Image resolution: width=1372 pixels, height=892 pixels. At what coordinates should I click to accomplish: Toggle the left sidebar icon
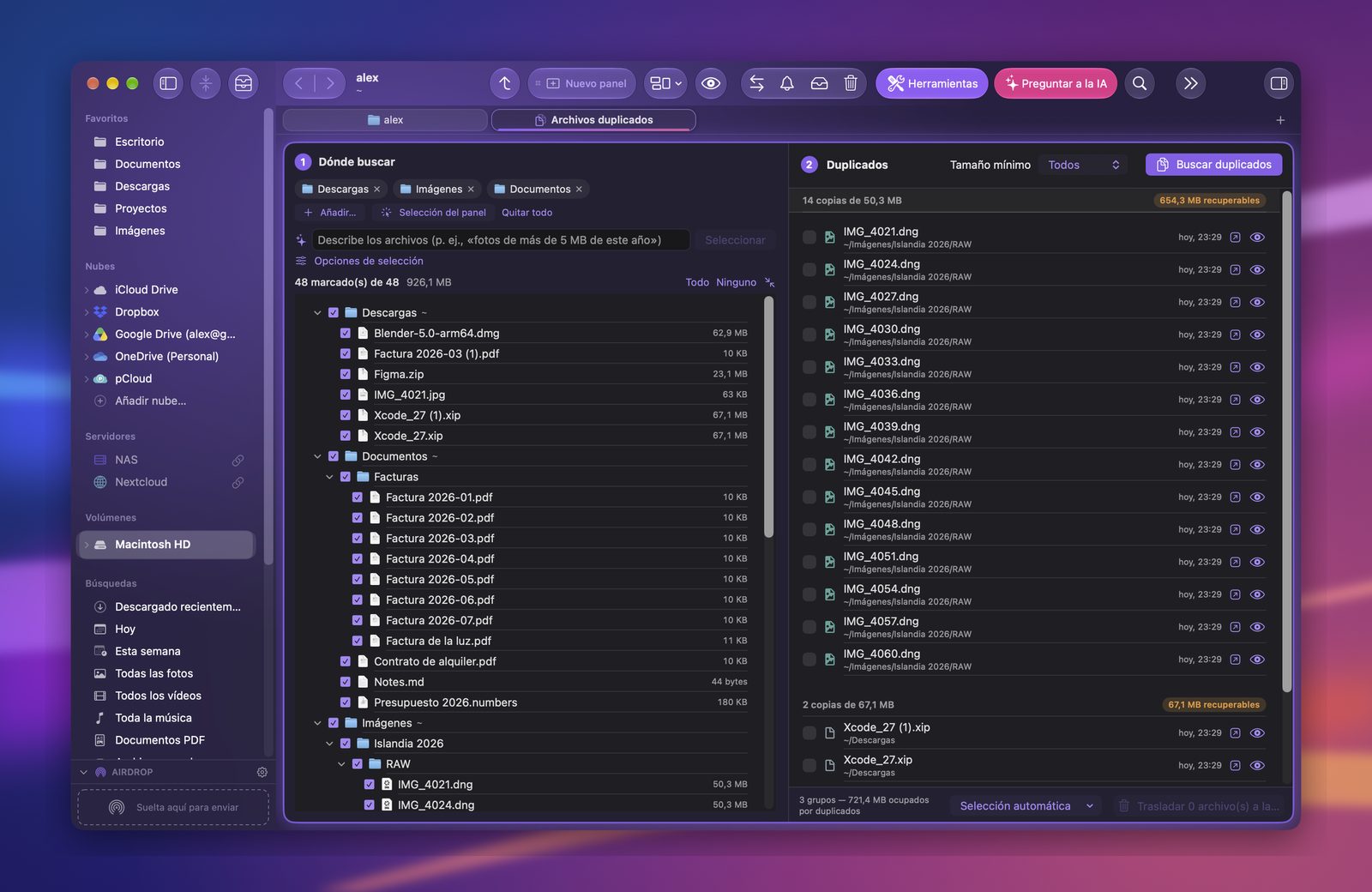tap(169, 83)
